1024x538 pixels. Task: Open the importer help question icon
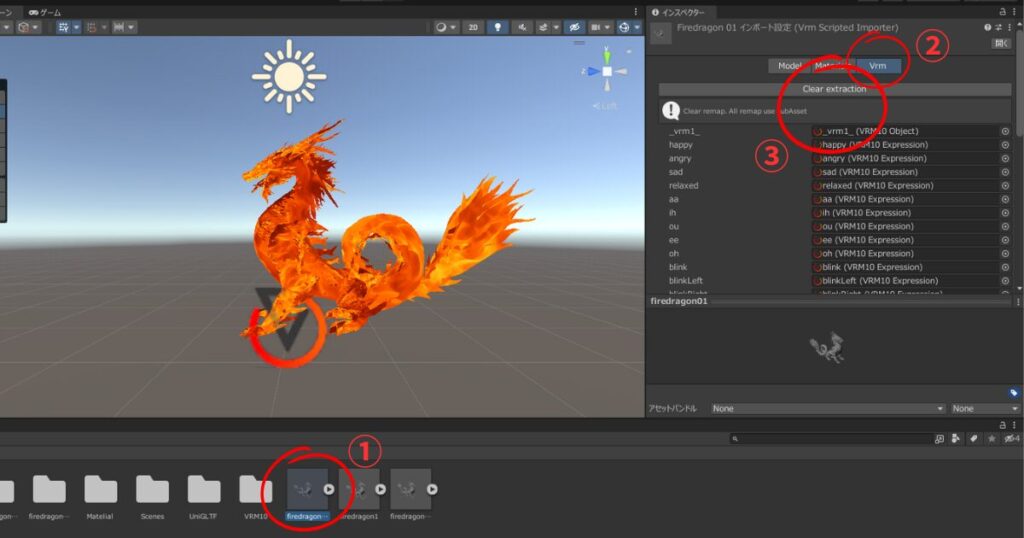987,27
